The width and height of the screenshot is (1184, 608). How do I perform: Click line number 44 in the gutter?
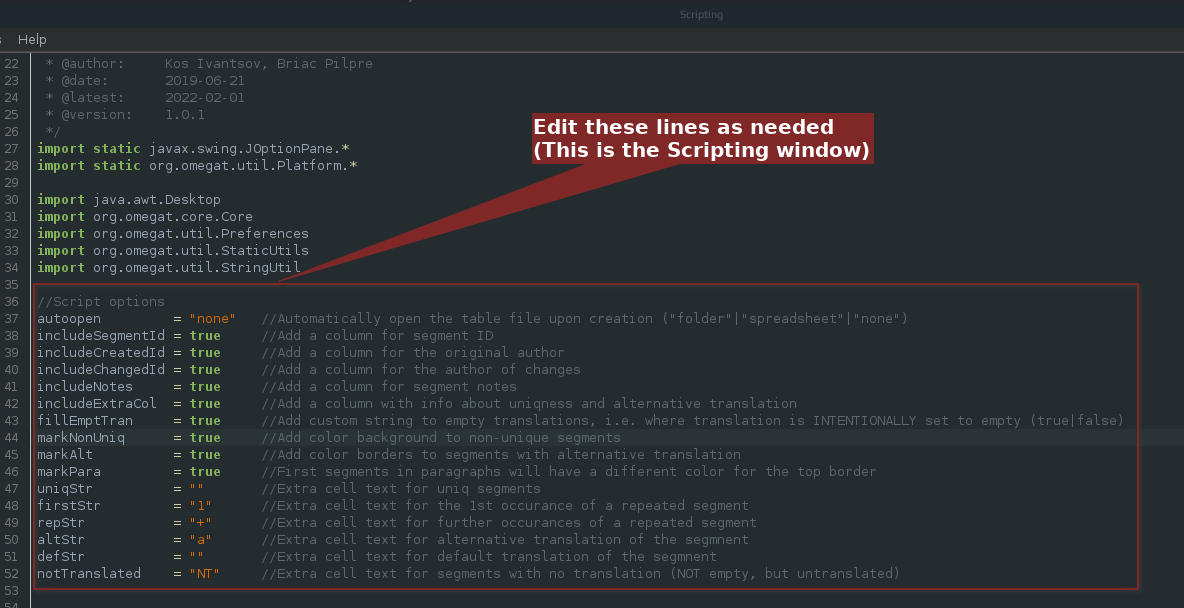pyautogui.click(x=12, y=438)
